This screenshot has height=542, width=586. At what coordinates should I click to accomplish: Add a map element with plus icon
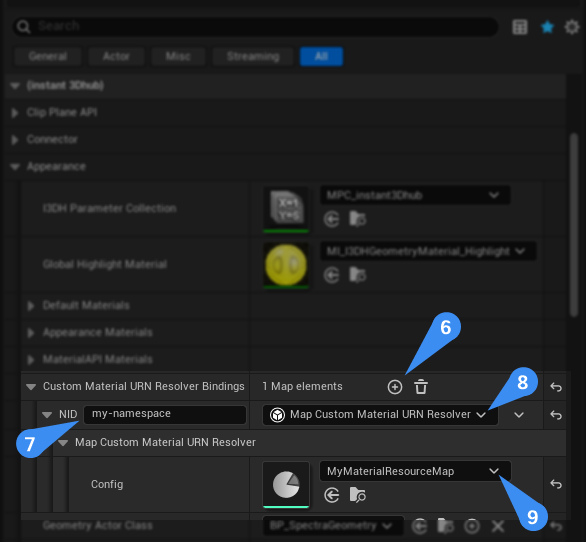point(395,387)
